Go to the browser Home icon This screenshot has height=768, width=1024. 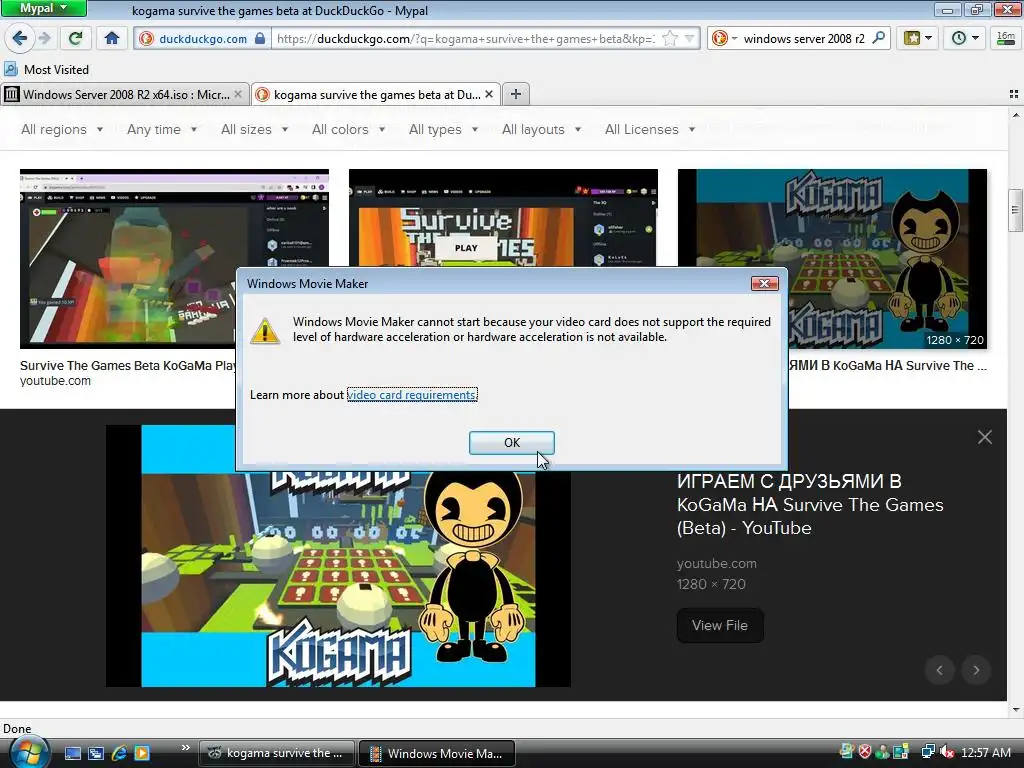click(x=112, y=38)
